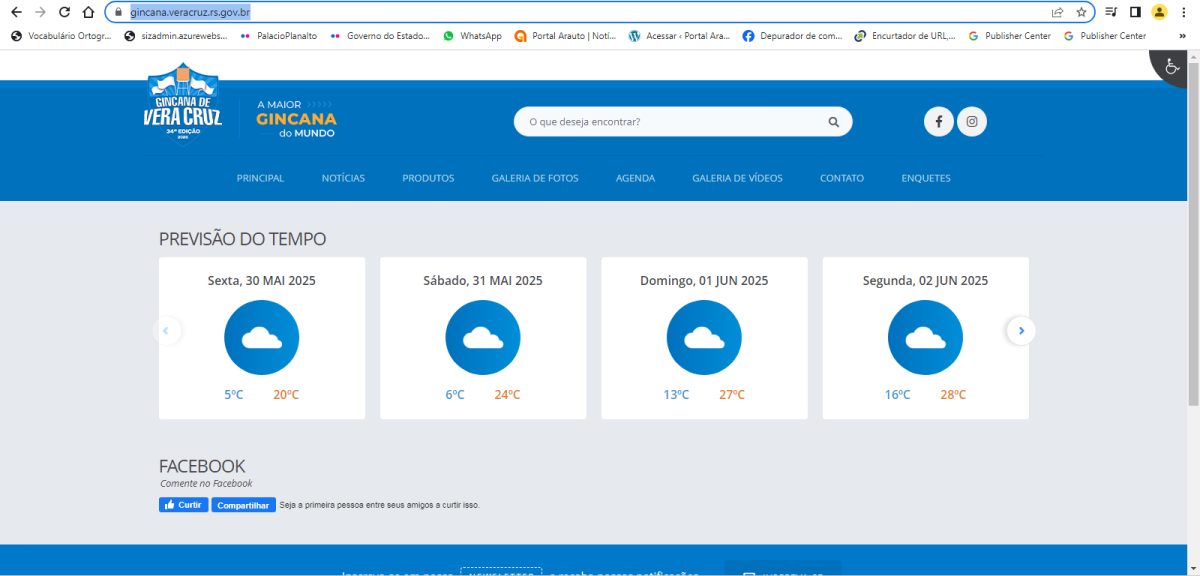Show previous forecast days with left arrow

(x=167, y=330)
